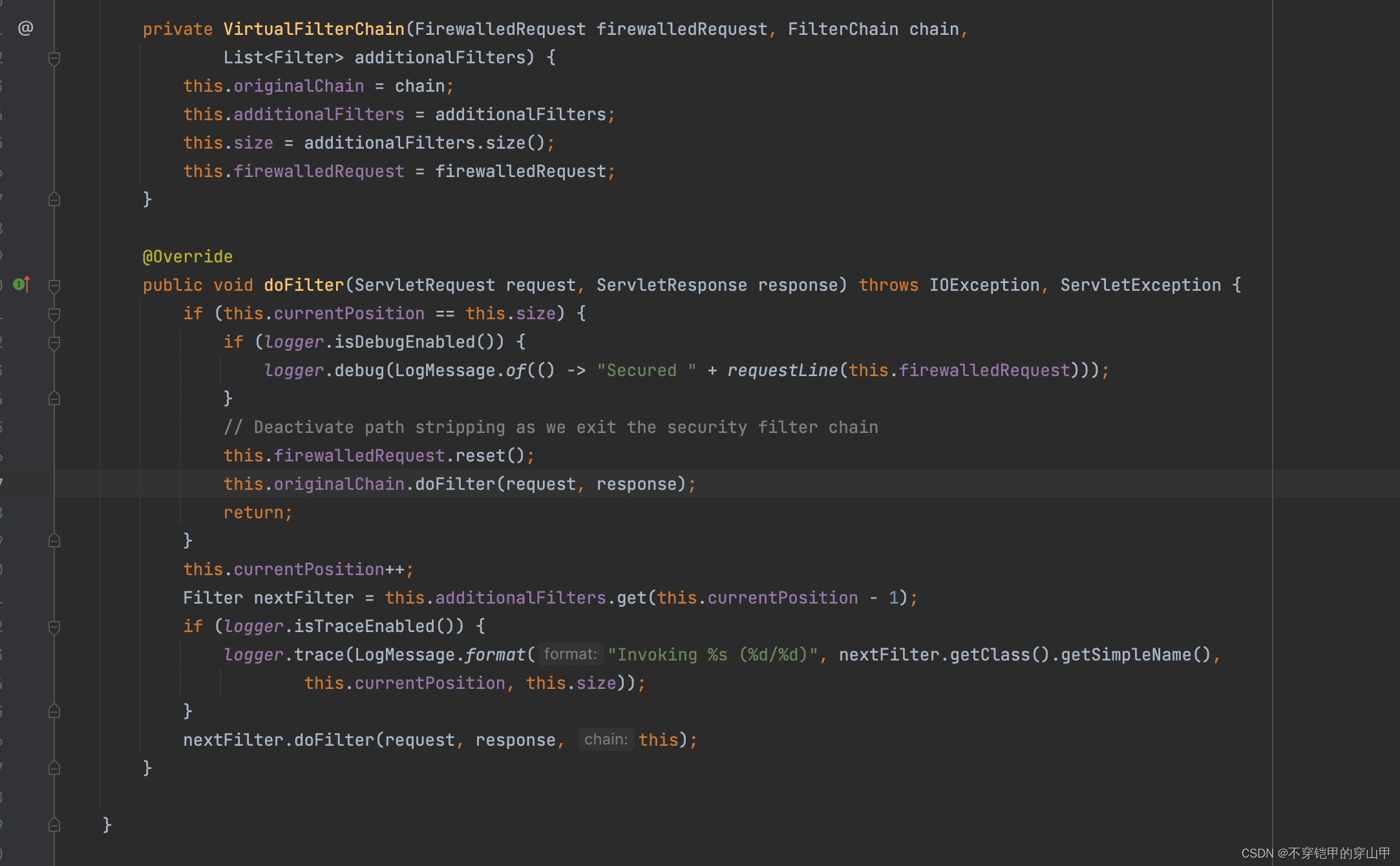Click the 'chain:' parameter hint
The height and width of the screenshot is (866, 1400).
(606, 739)
